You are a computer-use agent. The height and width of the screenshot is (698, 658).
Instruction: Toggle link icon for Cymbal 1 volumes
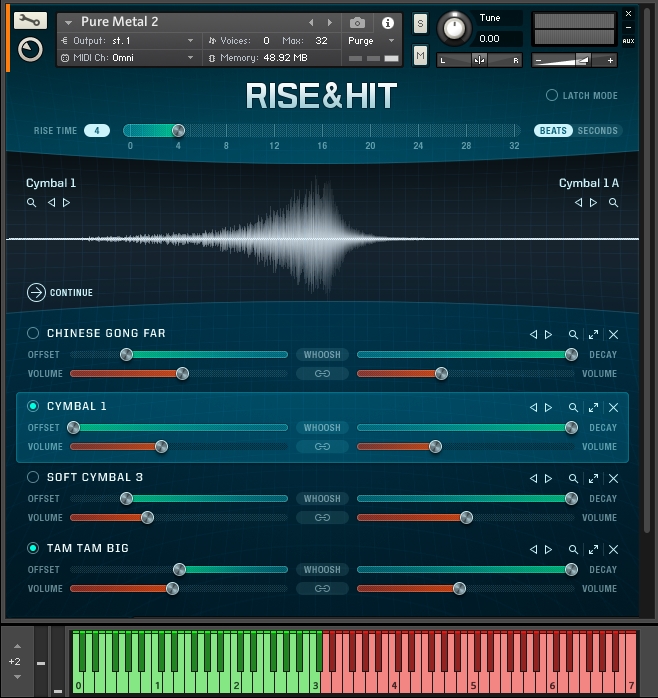322,446
